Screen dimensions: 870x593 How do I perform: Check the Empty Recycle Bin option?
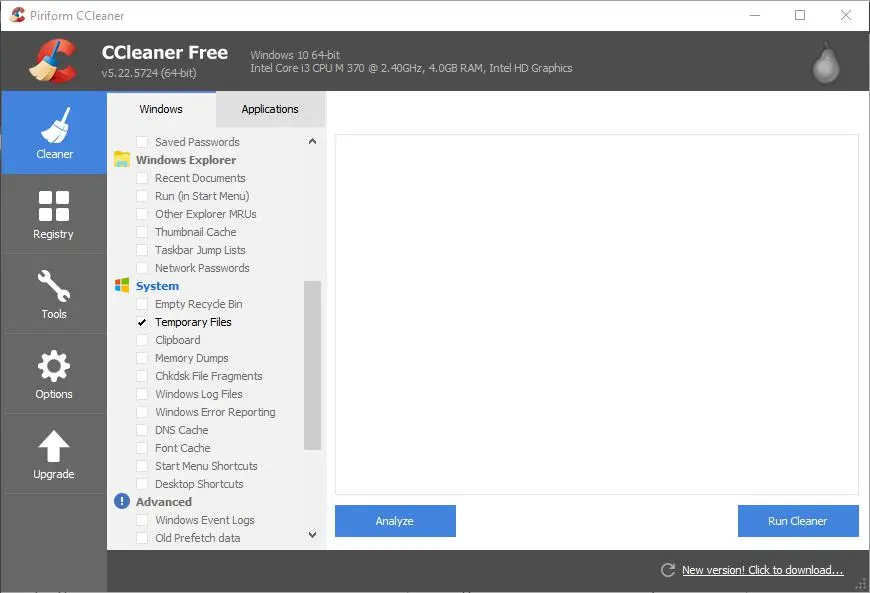pos(142,304)
